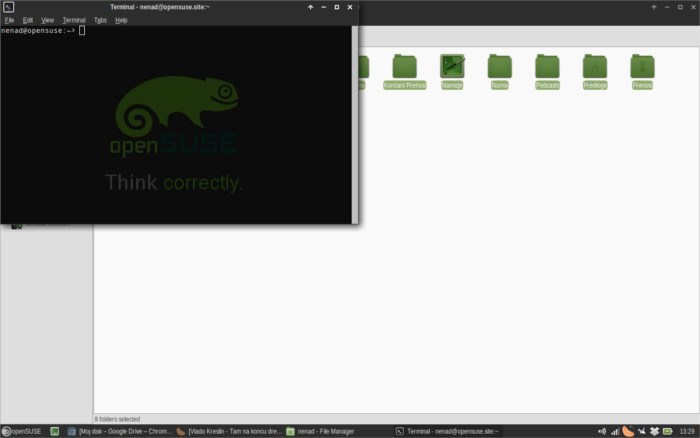Click the terminal shade (up arrow) button
The width and height of the screenshot is (700, 438).
[310, 7]
